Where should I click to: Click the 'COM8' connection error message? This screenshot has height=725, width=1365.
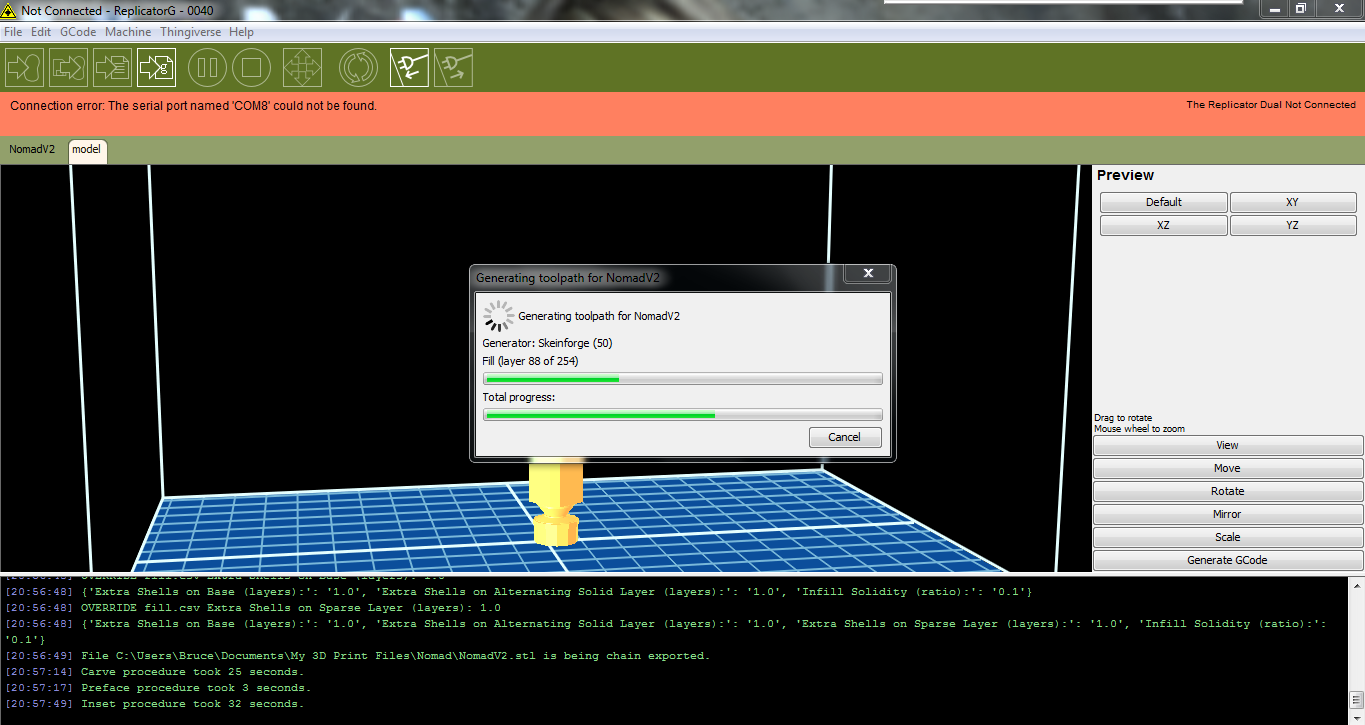(x=194, y=105)
